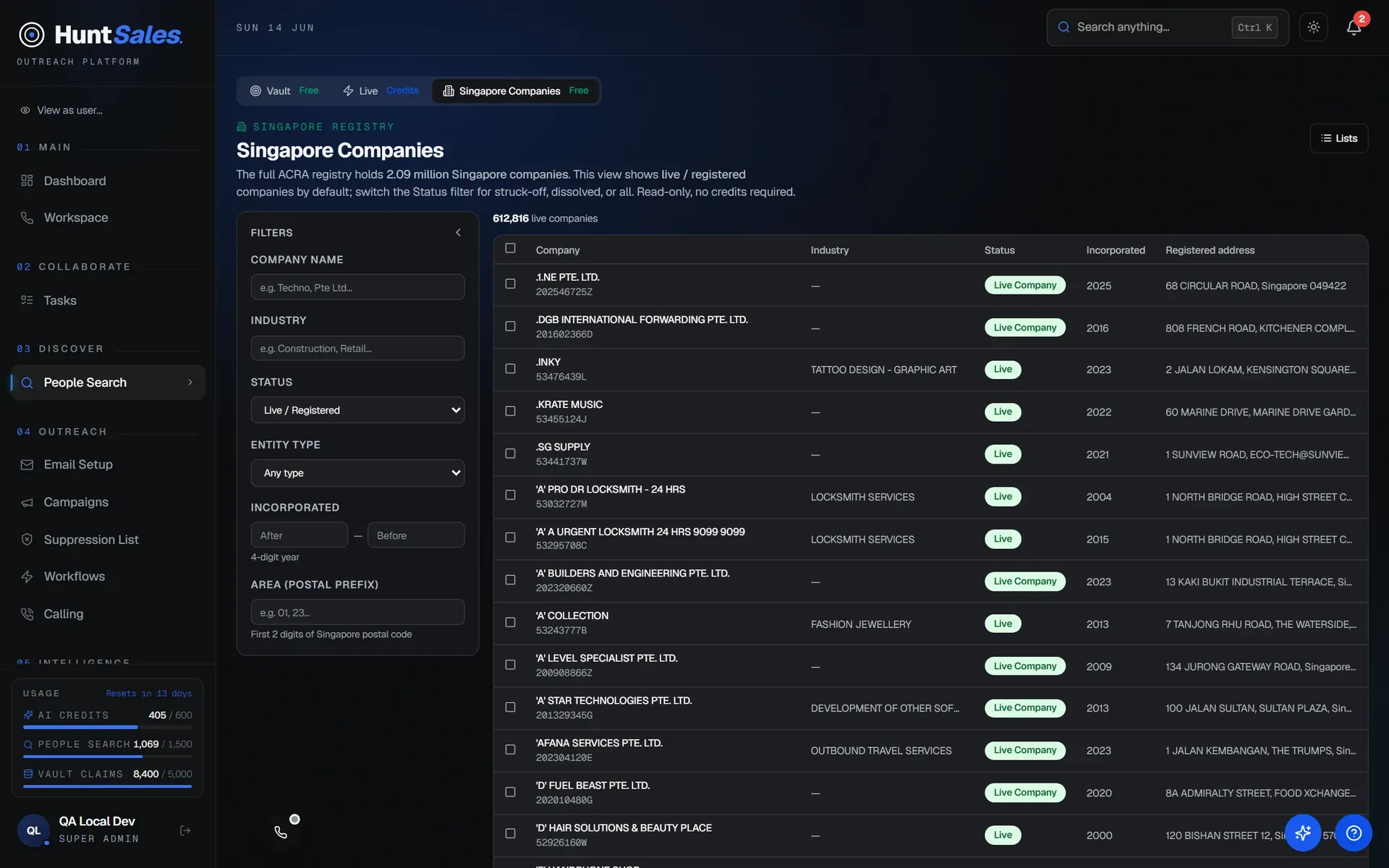
Task: Check the 'AFANA SERVICES PTE. LTD. checkbox
Action: click(x=510, y=750)
